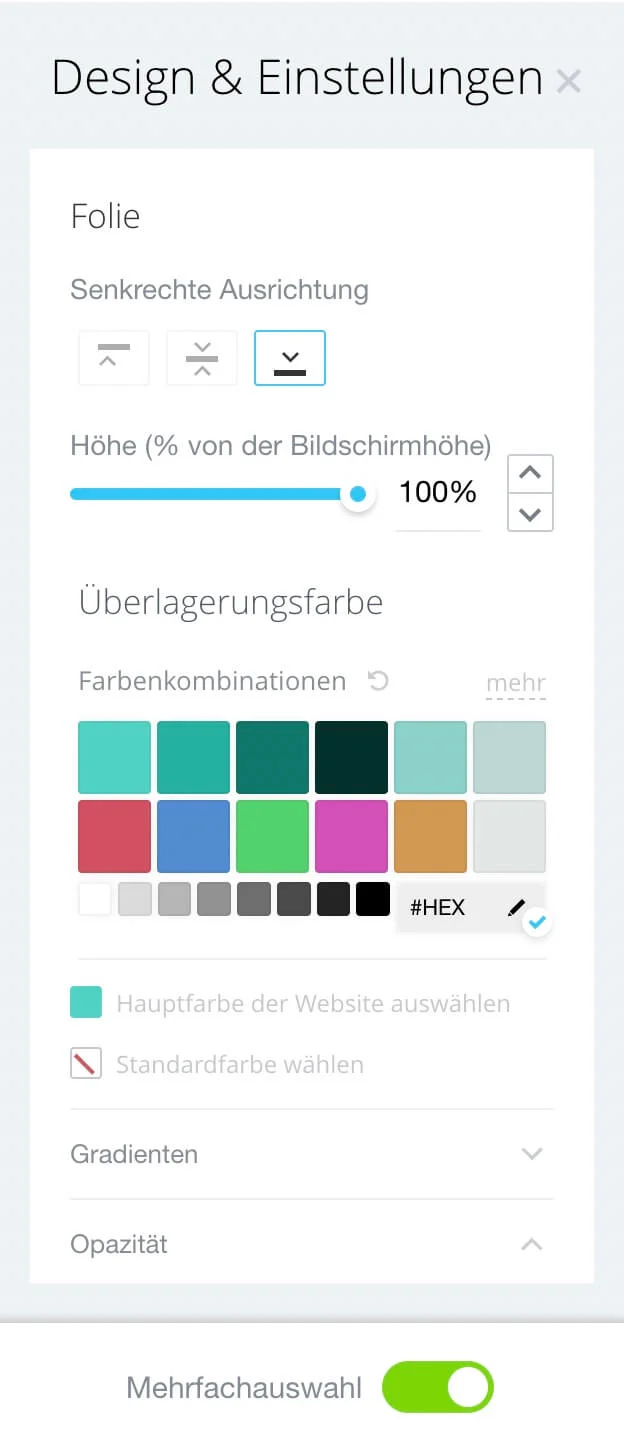Expand the Gradienten section
Image resolution: width=624 pixels, height=1449 pixels.
[x=312, y=1154]
